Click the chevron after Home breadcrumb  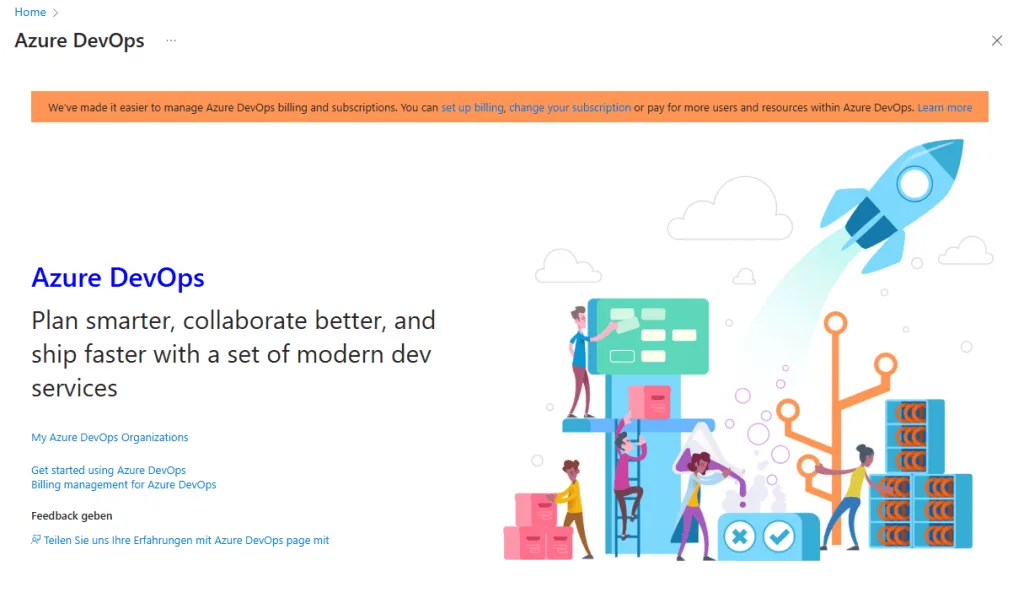click(56, 12)
